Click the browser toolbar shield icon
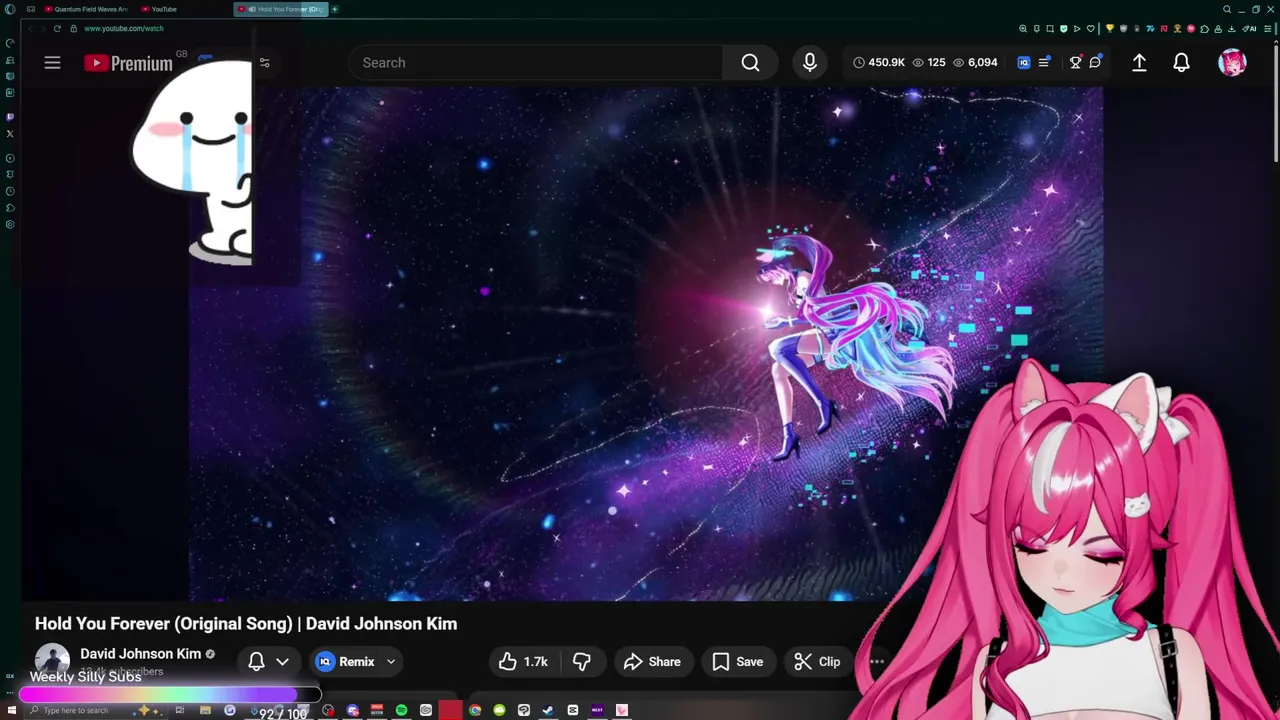Image resolution: width=1280 pixels, height=720 pixels. pyautogui.click(x=1064, y=29)
